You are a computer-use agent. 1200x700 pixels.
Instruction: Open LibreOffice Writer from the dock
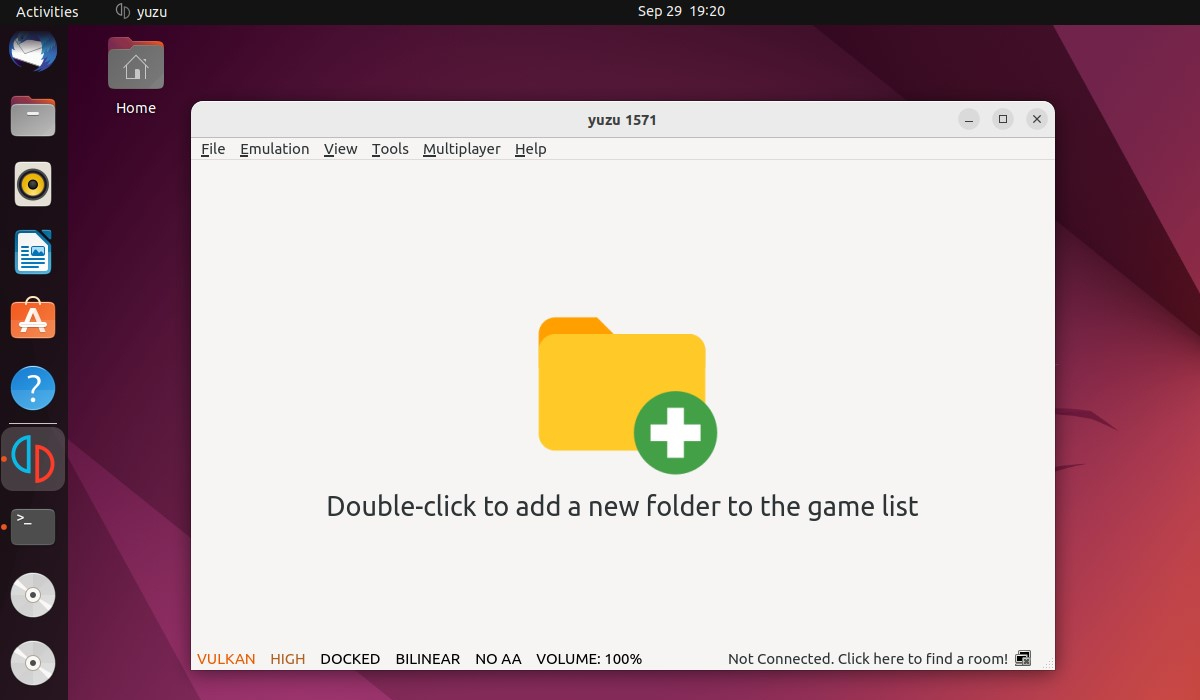33,252
